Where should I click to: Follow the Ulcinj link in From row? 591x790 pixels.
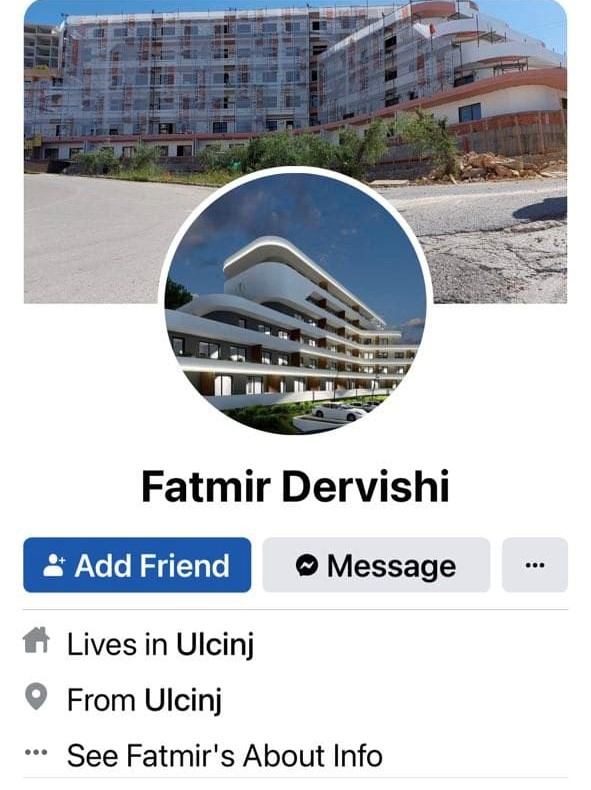(183, 700)
